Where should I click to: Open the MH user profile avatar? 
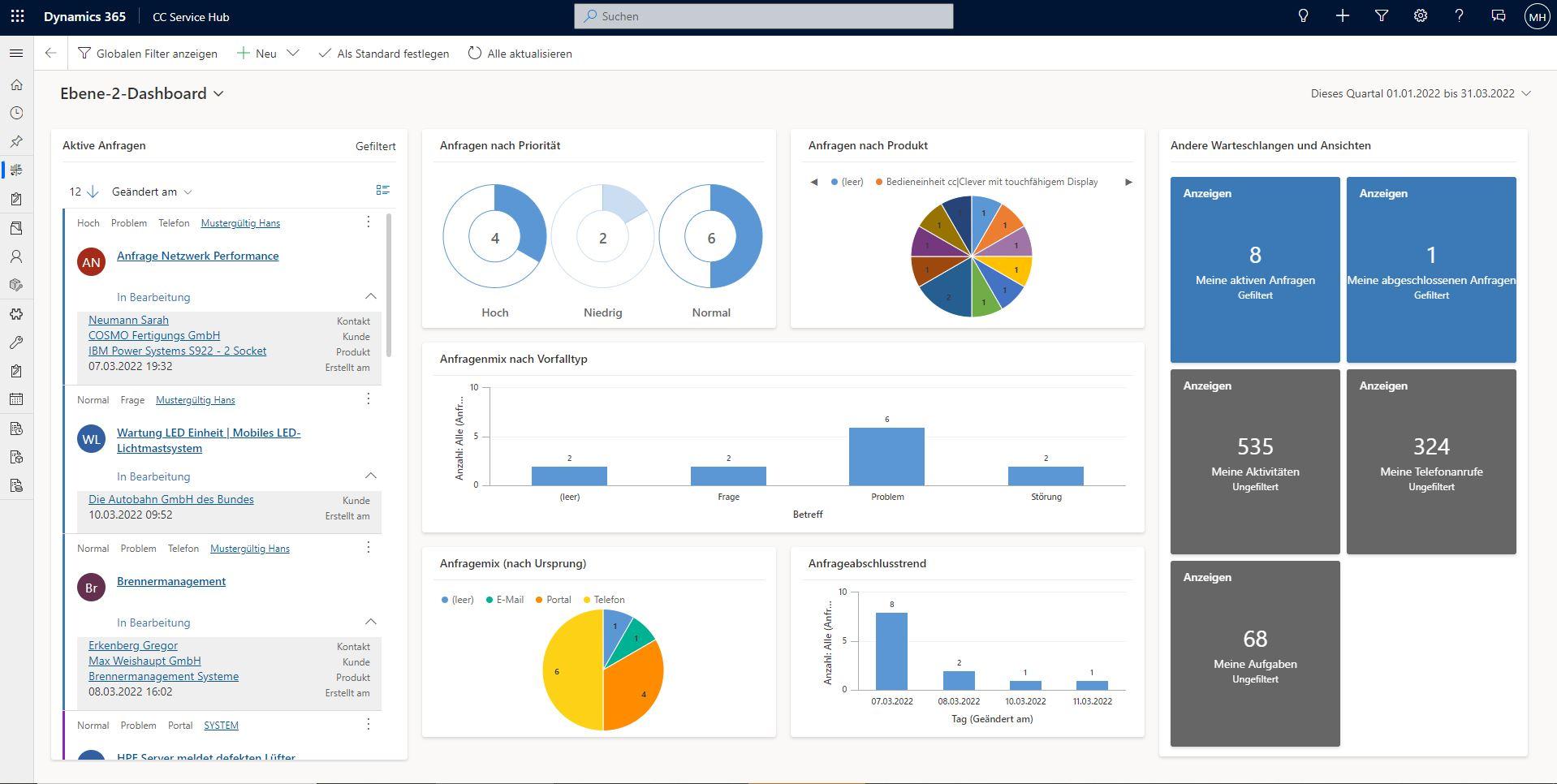1537,16
